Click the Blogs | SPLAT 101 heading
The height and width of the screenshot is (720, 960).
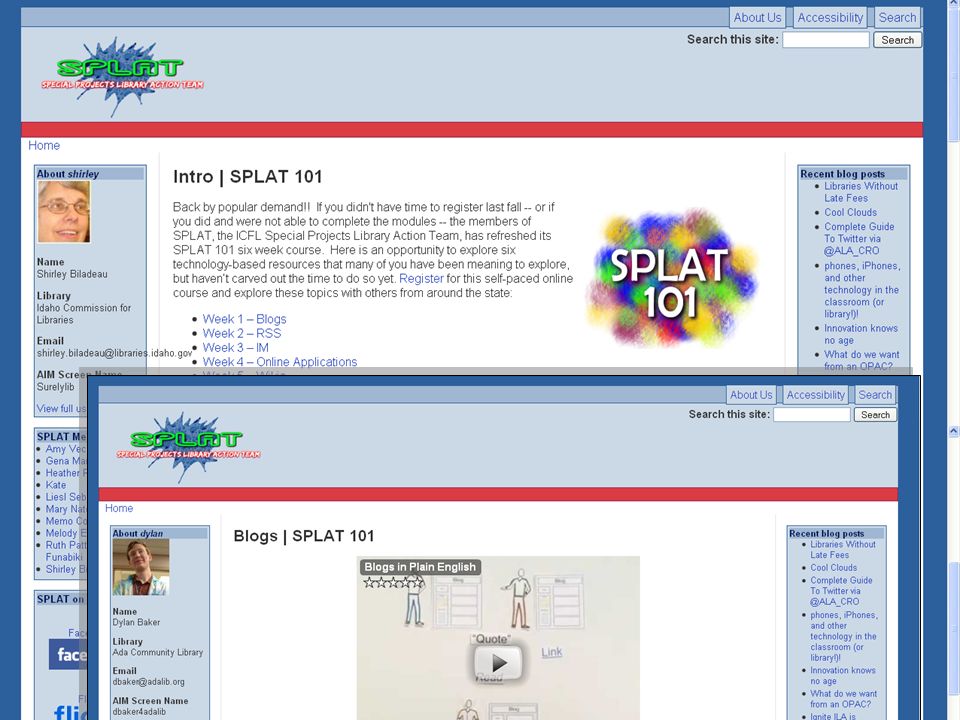[304, 536]
